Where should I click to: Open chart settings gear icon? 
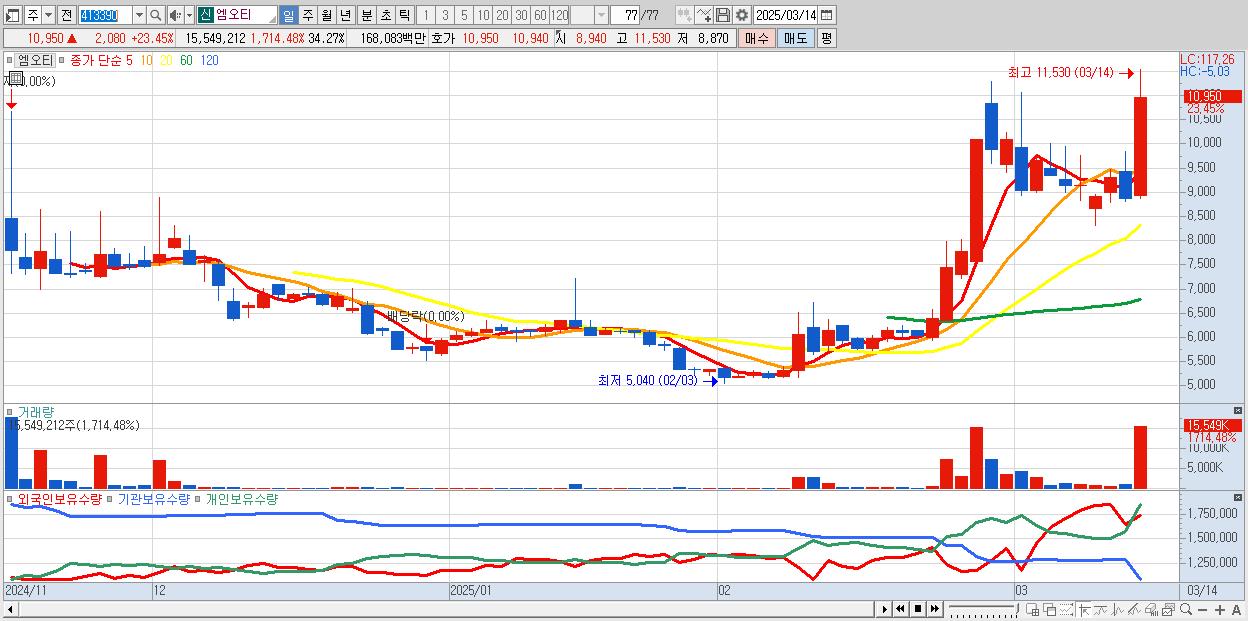741,15
